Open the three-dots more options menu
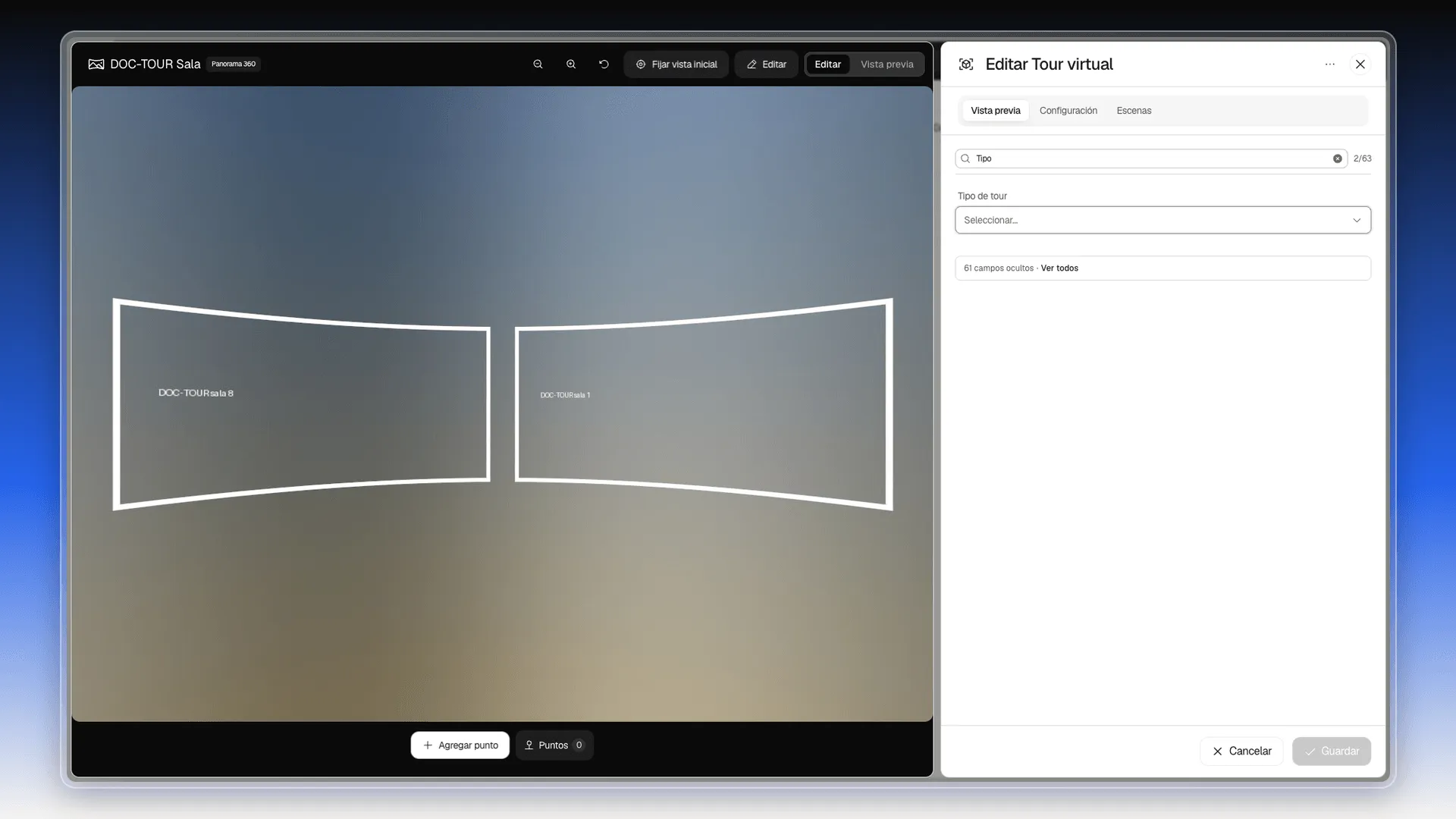Image resolution: width=1456 pixels, height=819 pixels. pyautogui.click(x=1329, y=64)
